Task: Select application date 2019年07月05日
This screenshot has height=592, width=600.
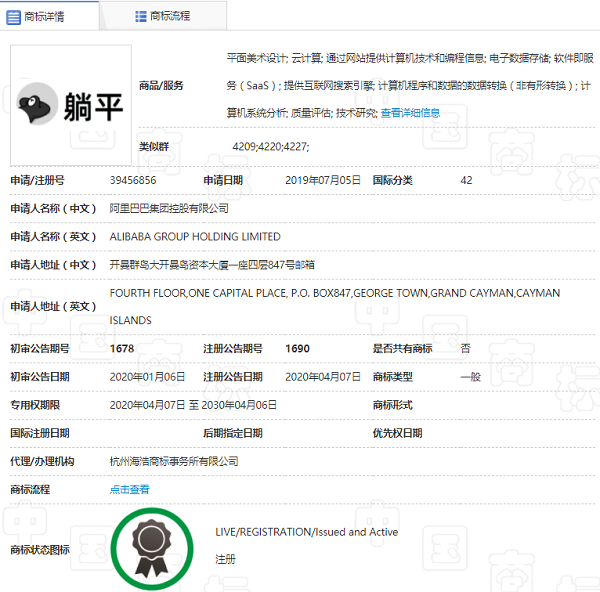Action: [x=323, y=180]
